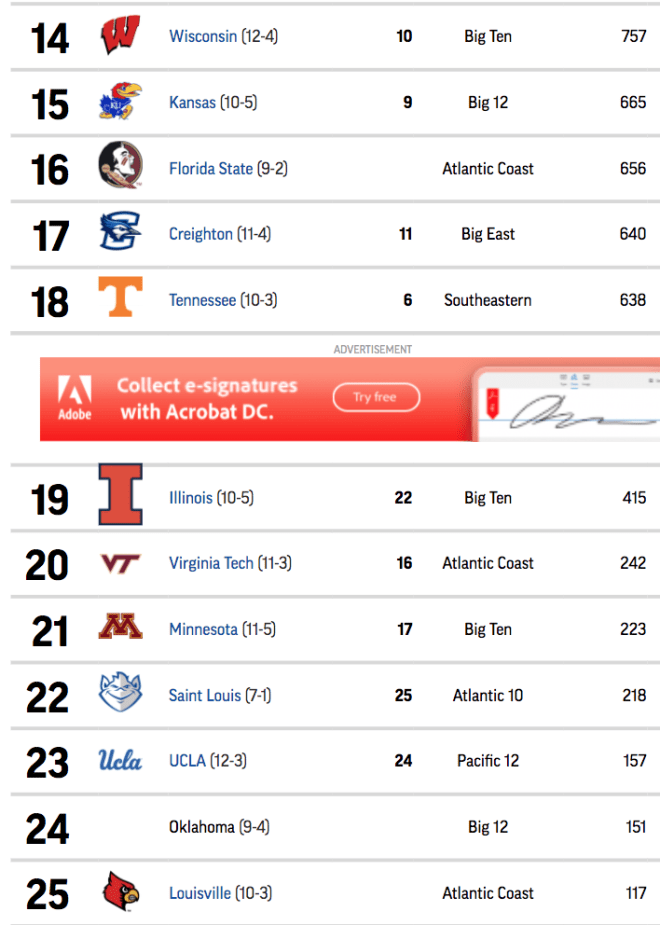This screenshot has height=925, width=660.
Task: Click the Florida State Seminoles logo
Action: (x=120, y=165)
